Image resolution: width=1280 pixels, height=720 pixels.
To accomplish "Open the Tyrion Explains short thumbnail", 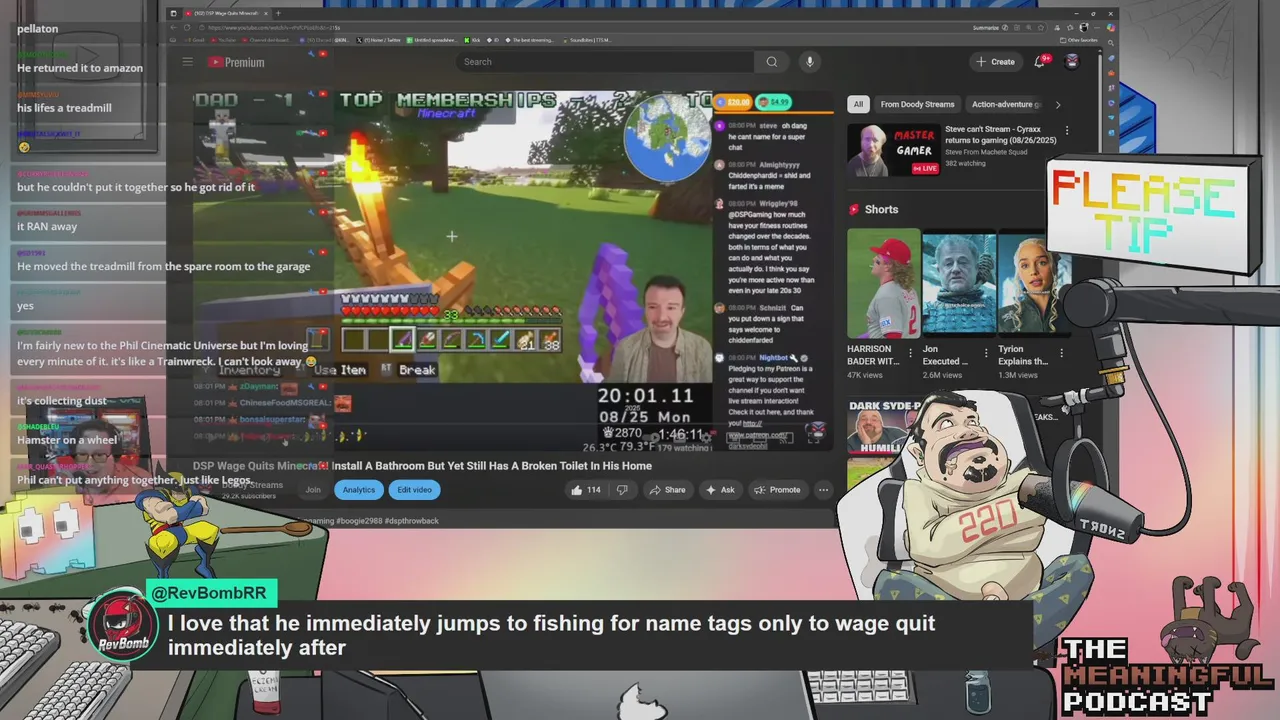I will click(1034, 284).
